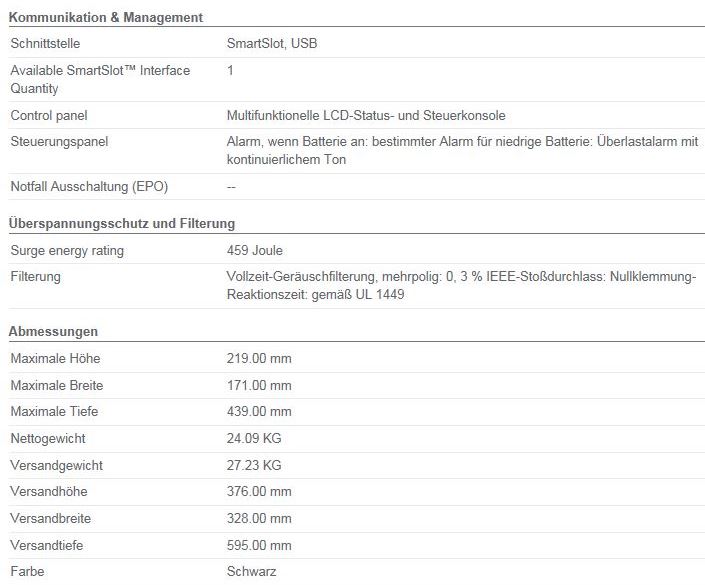The height and width of the screenshot is (585, 705).
Task: Click the Steuerungspanel row label
Action: pos(59,142)
